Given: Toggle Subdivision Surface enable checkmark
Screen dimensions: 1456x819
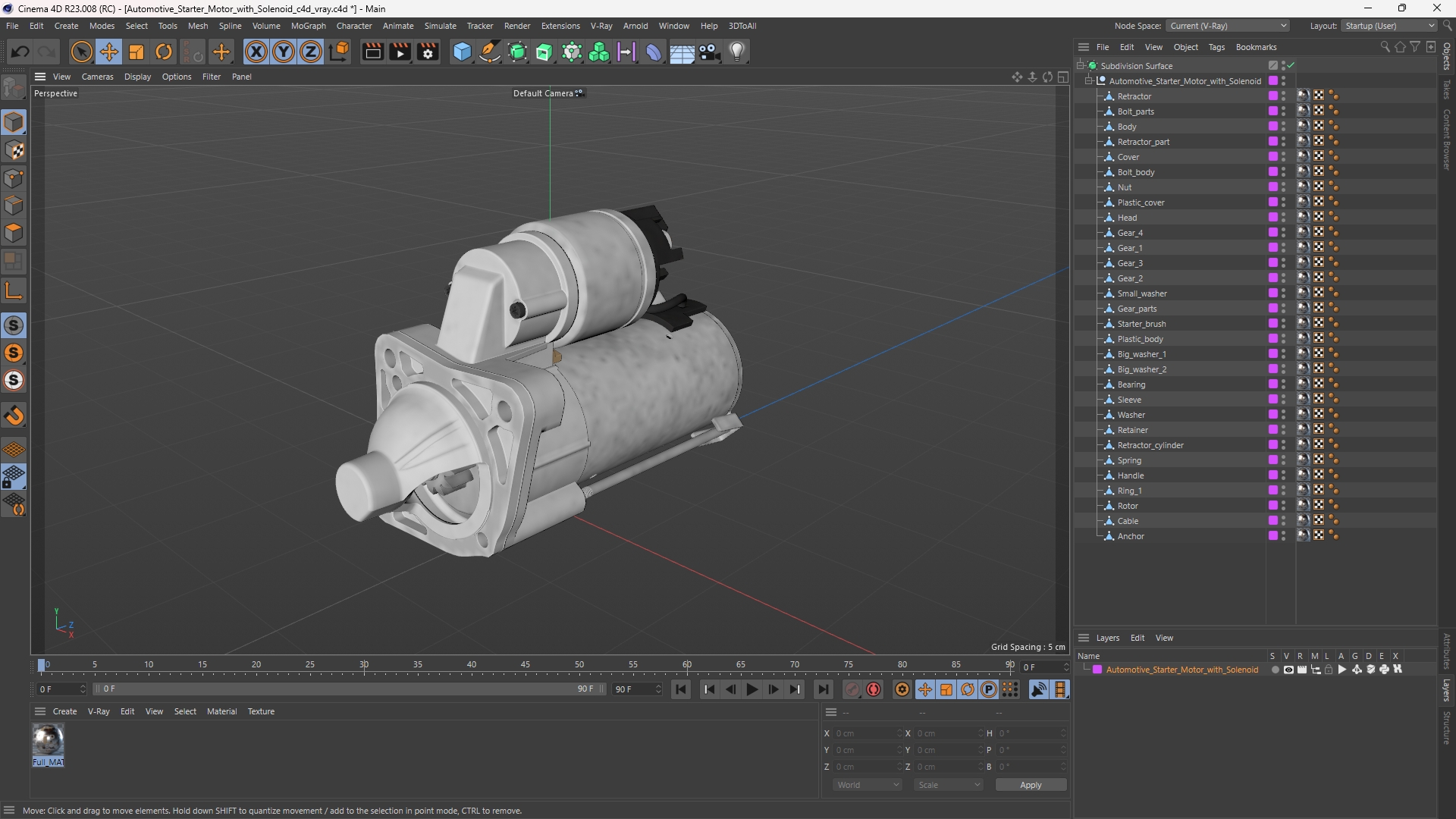Looking at the screenshot, I should click(1291, 65).
